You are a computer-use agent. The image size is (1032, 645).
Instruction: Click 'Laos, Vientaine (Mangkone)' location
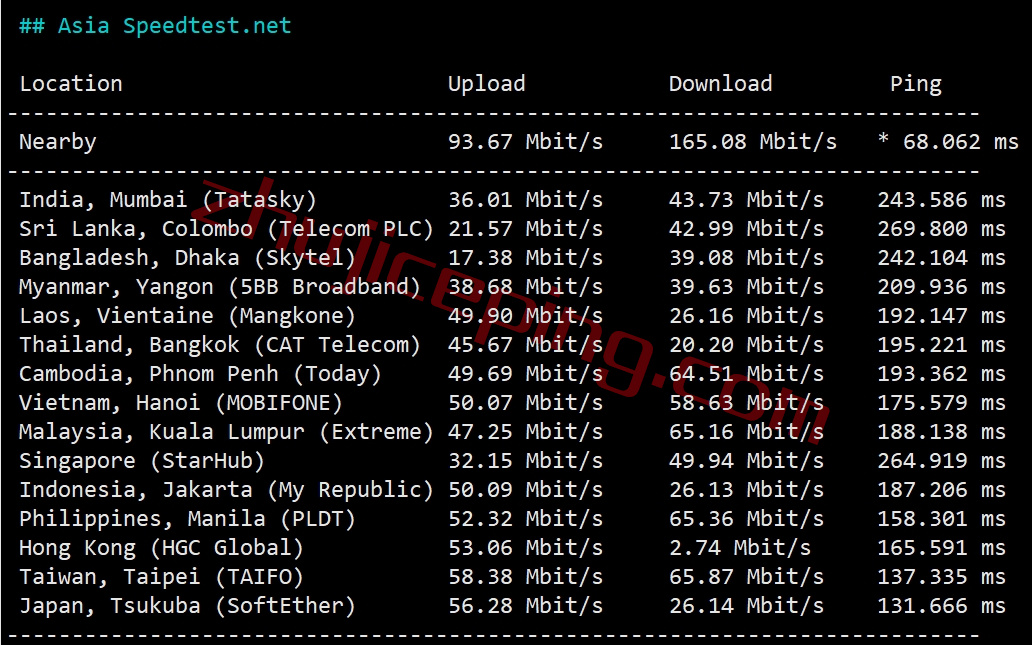[188, 315]
